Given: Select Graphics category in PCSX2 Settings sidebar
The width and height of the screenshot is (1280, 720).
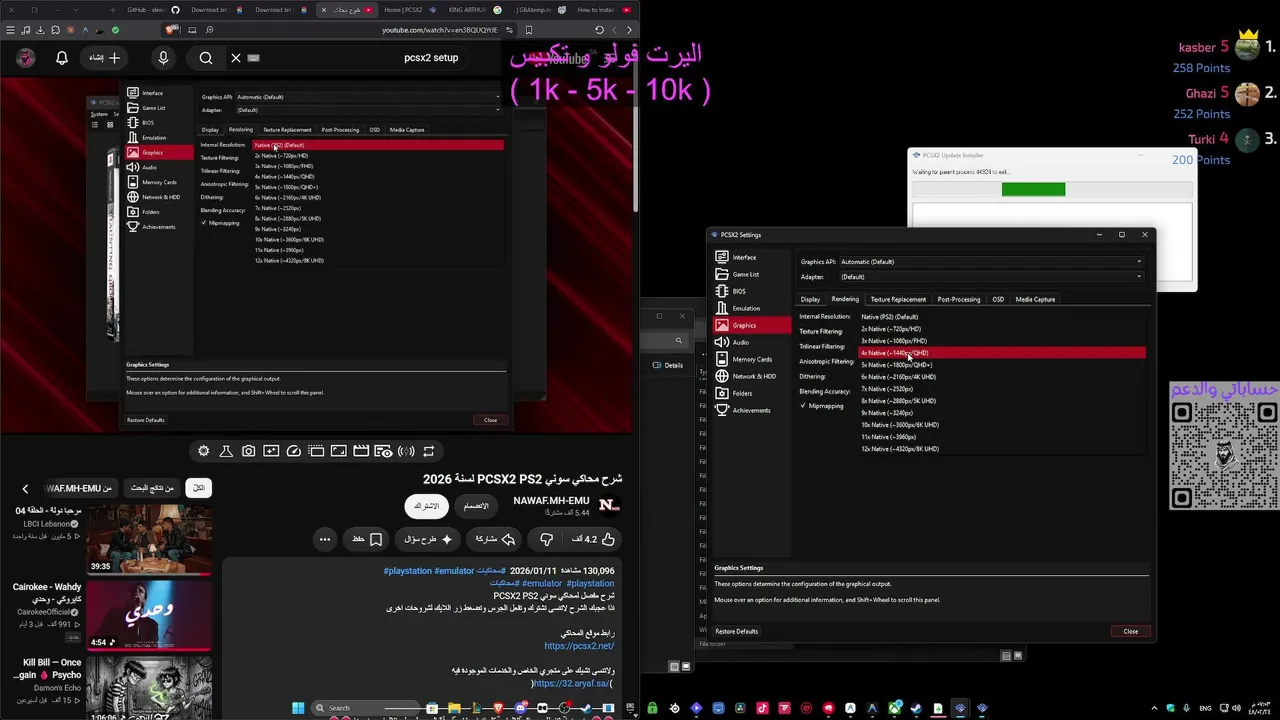Looking at the screenshot, I should [752, 325].
